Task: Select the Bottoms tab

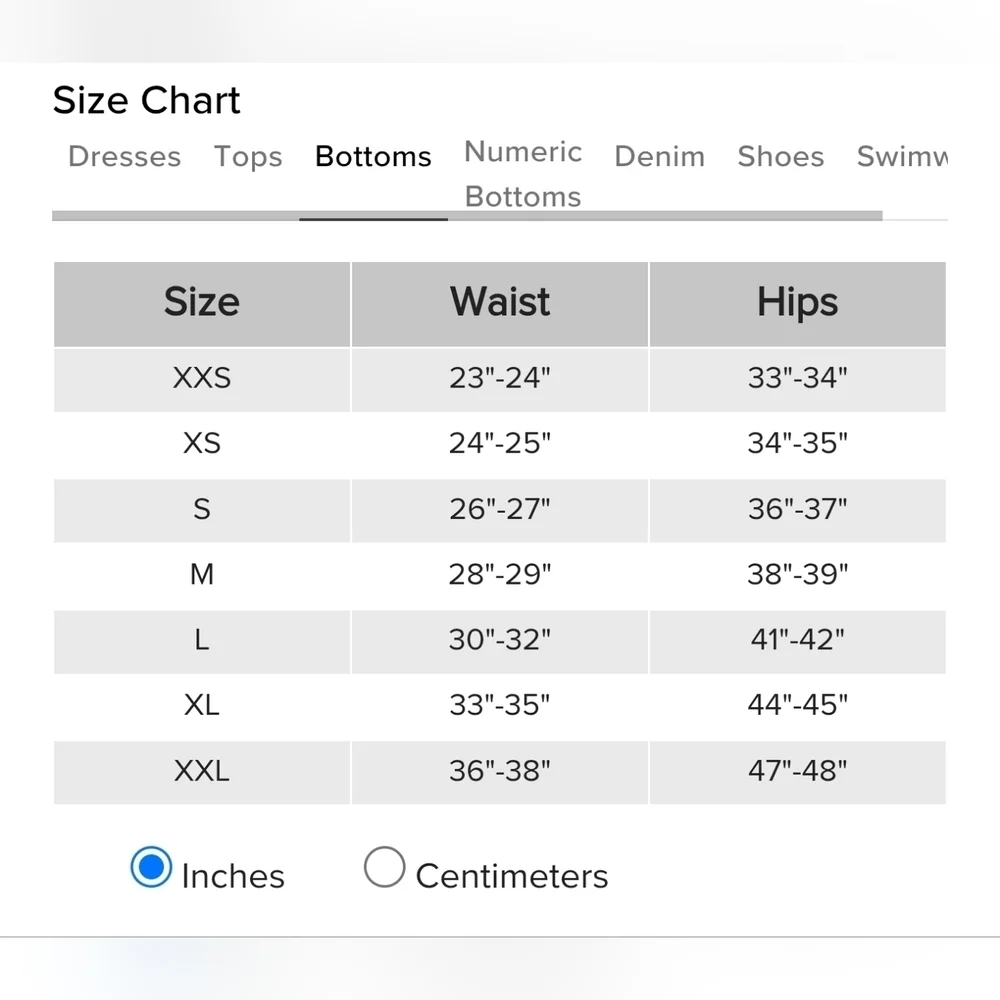Action: coord(374,156)
